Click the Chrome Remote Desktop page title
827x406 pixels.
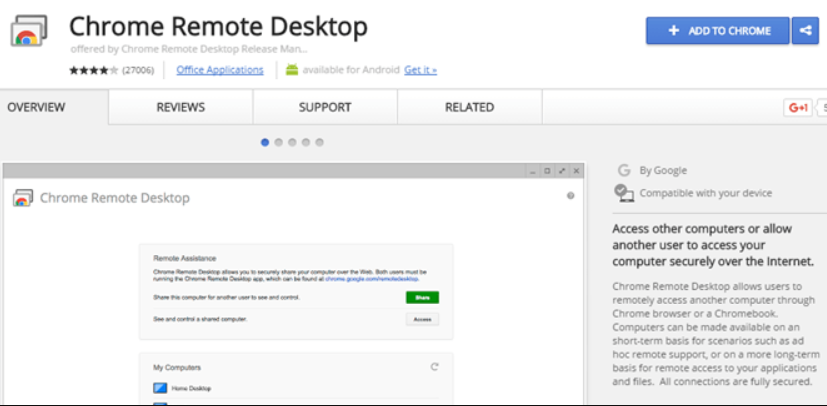(218, 26)
